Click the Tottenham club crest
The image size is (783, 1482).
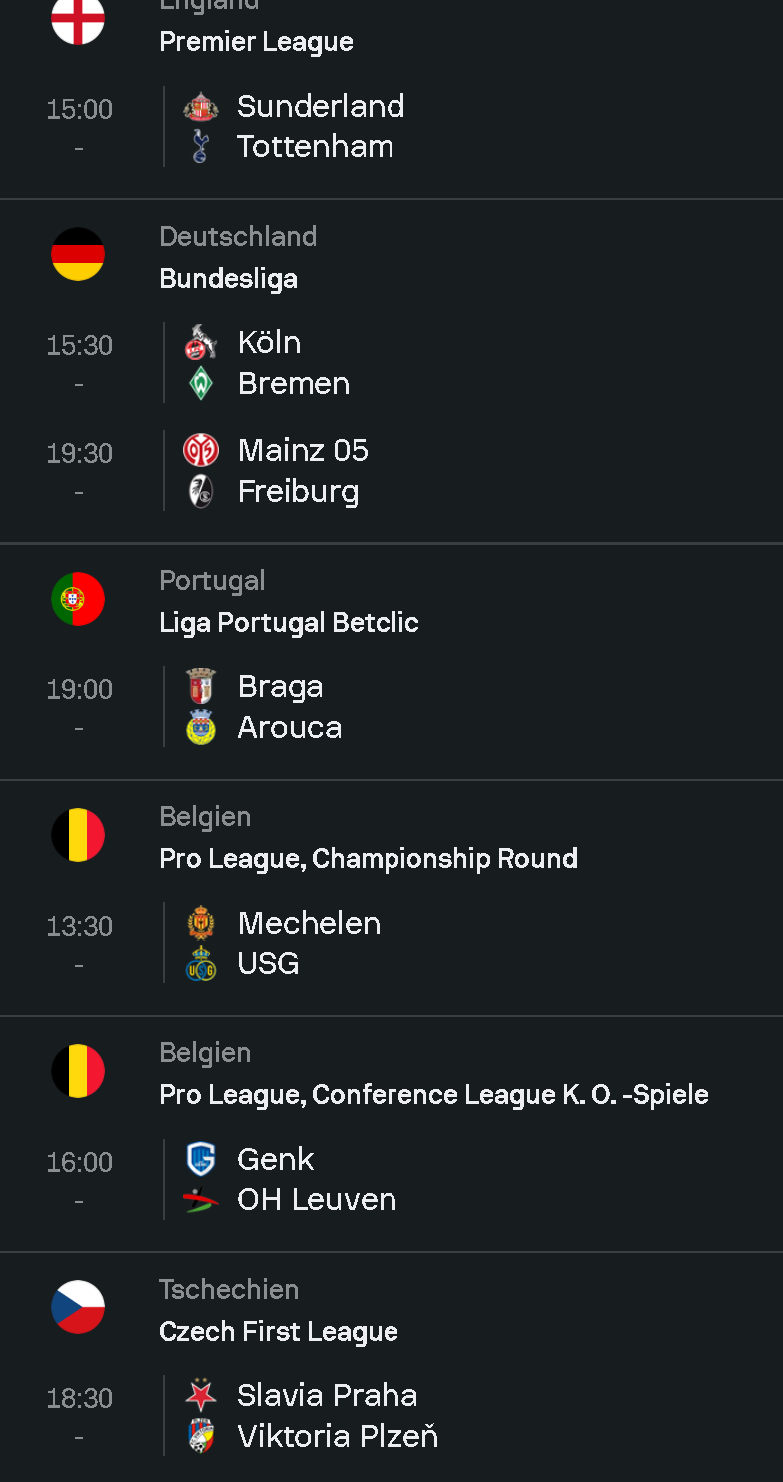[201, 147]
